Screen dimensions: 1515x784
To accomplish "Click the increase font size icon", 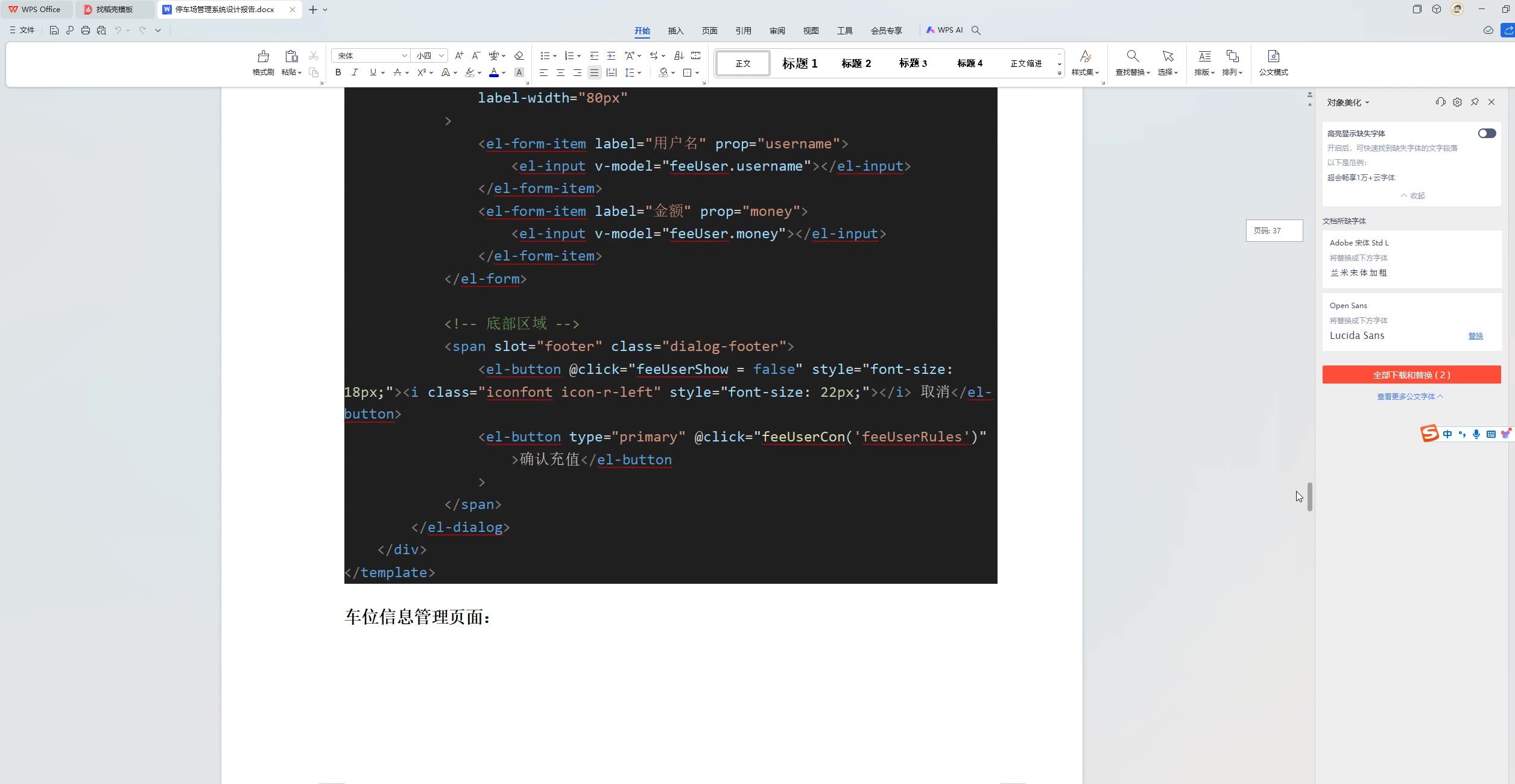I will click(x=459, y=55).
